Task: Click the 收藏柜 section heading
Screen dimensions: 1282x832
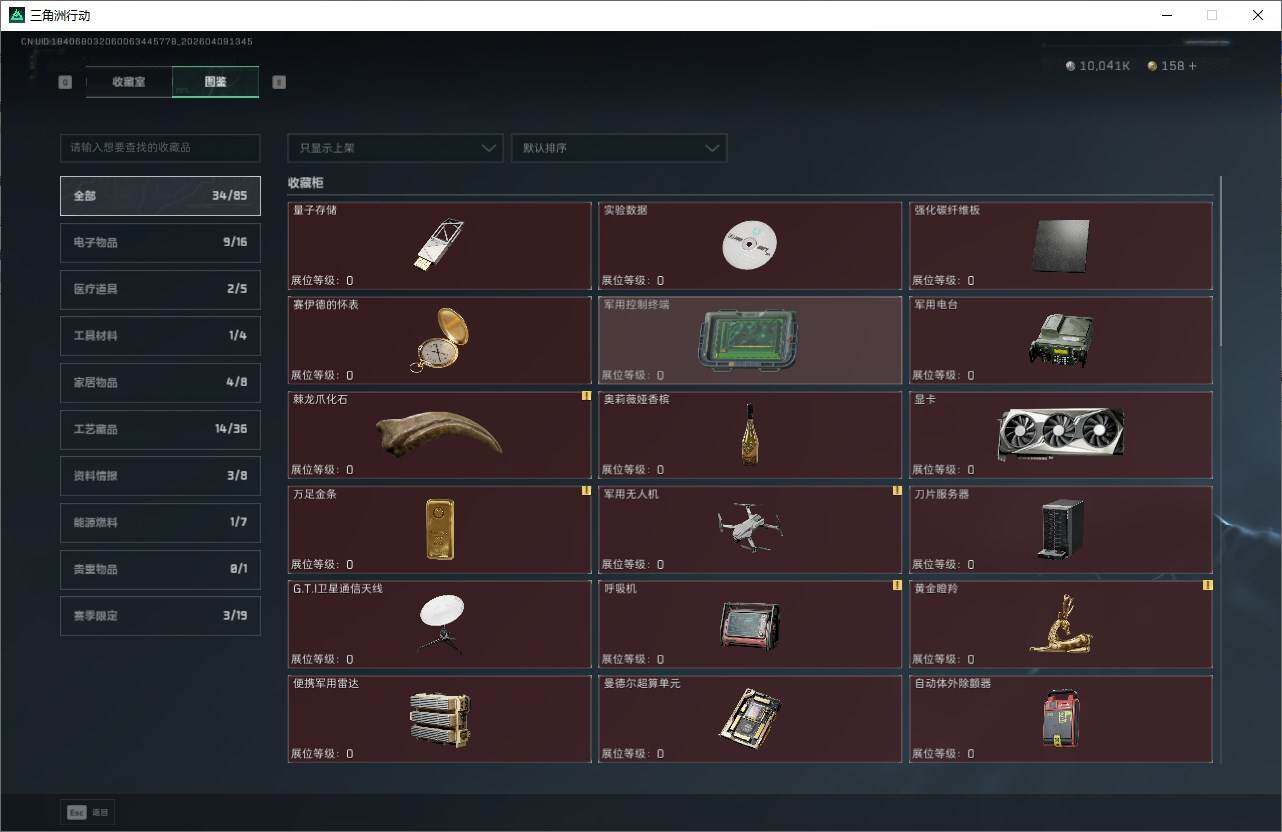Action: tap(306, 183)
